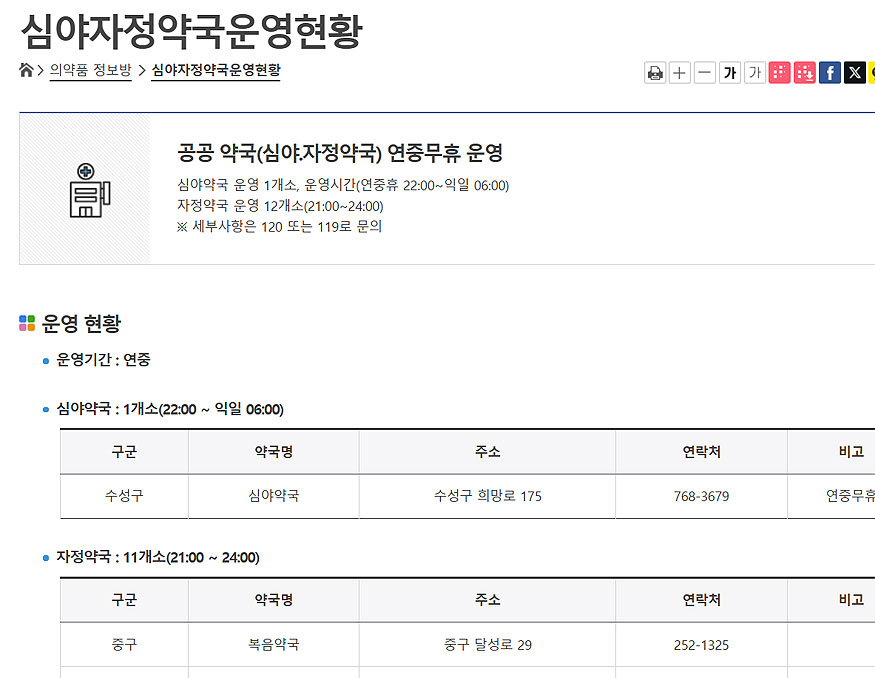Click the pharmacy building illustration icon
The width and height of the screenshot is (875, 678).
point(89,193)
